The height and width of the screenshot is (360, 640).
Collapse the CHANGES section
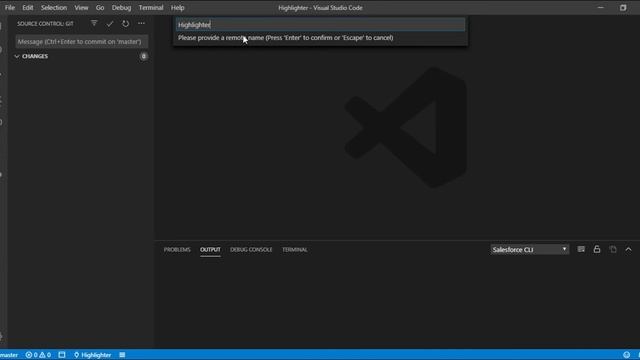[31, 56]
